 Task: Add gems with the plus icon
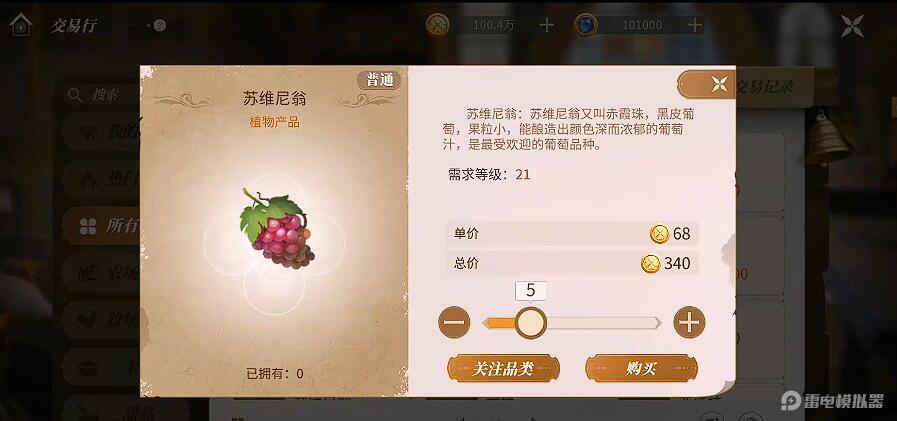click(x=694, y=25)
